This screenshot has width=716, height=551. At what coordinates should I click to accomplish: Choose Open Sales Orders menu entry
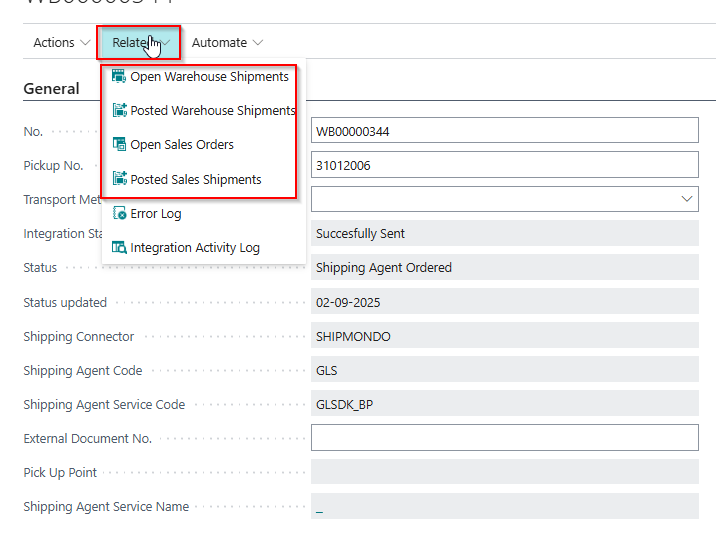182,145
